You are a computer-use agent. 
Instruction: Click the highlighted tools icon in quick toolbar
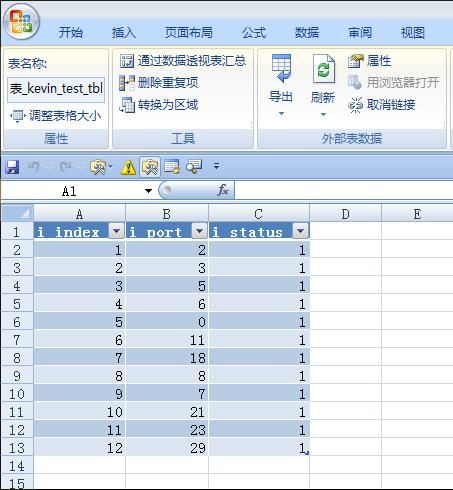click(150, 167)
